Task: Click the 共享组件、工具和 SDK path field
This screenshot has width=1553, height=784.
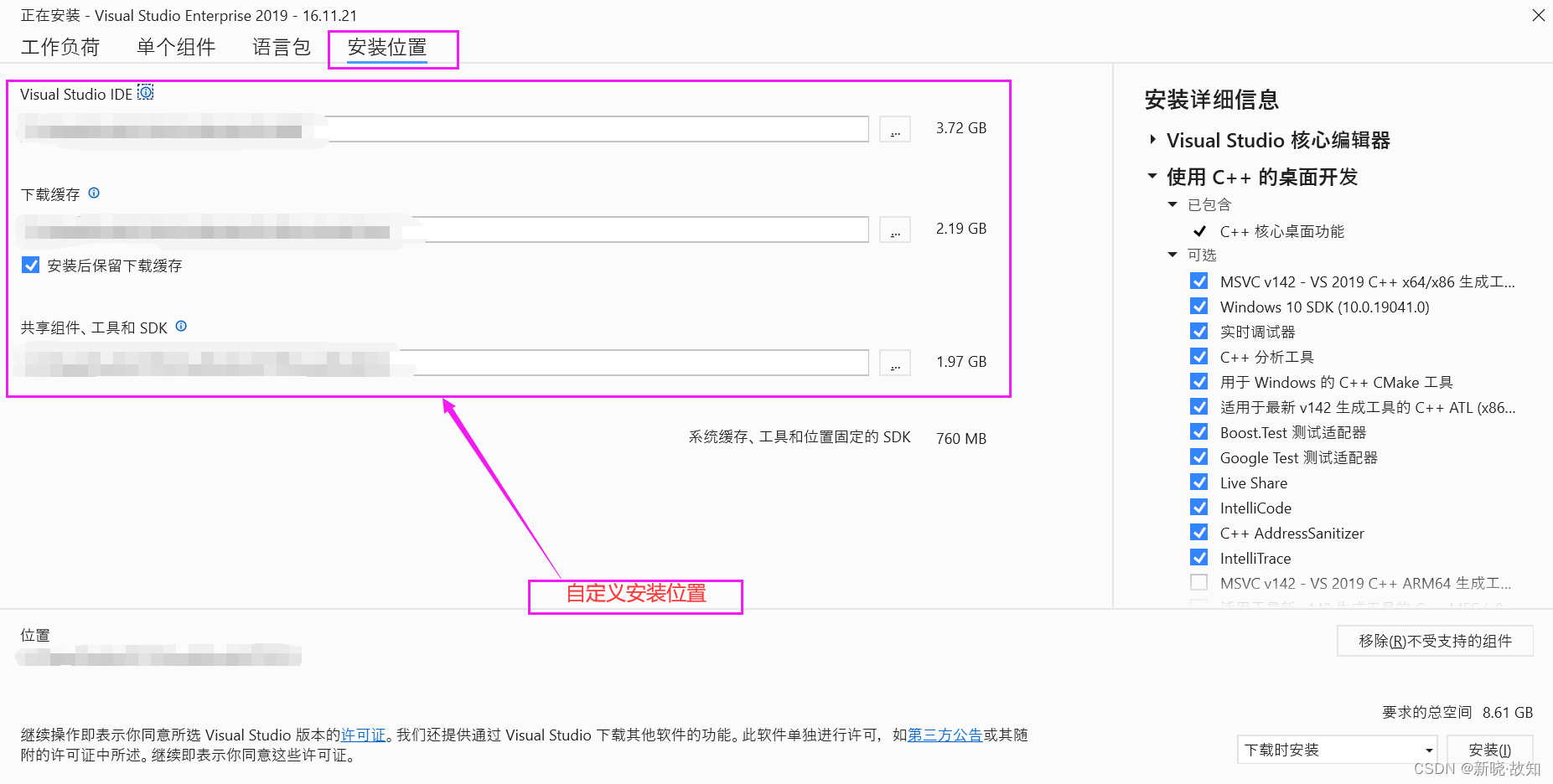Action: pyautogui.click(x=443, y=363)
